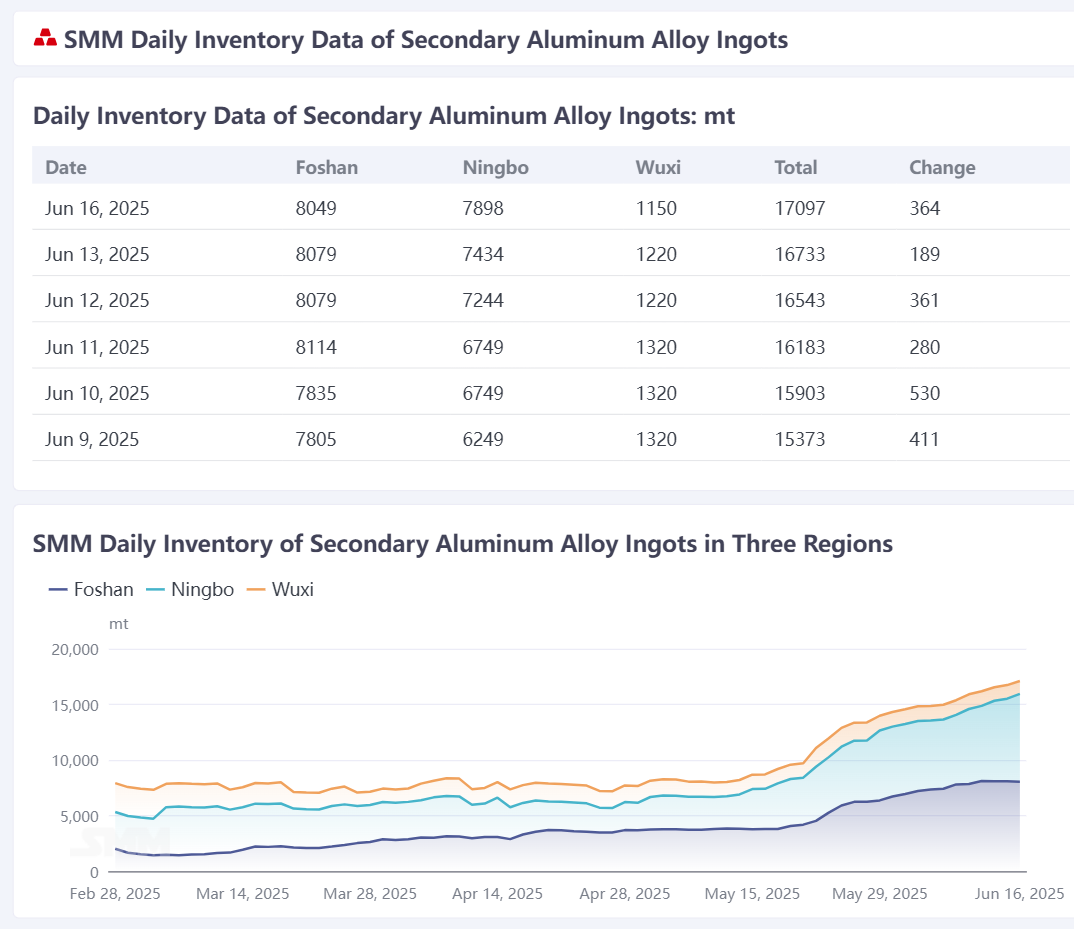
Task: Click Total value 16733
Action: [x=799, y=254]
